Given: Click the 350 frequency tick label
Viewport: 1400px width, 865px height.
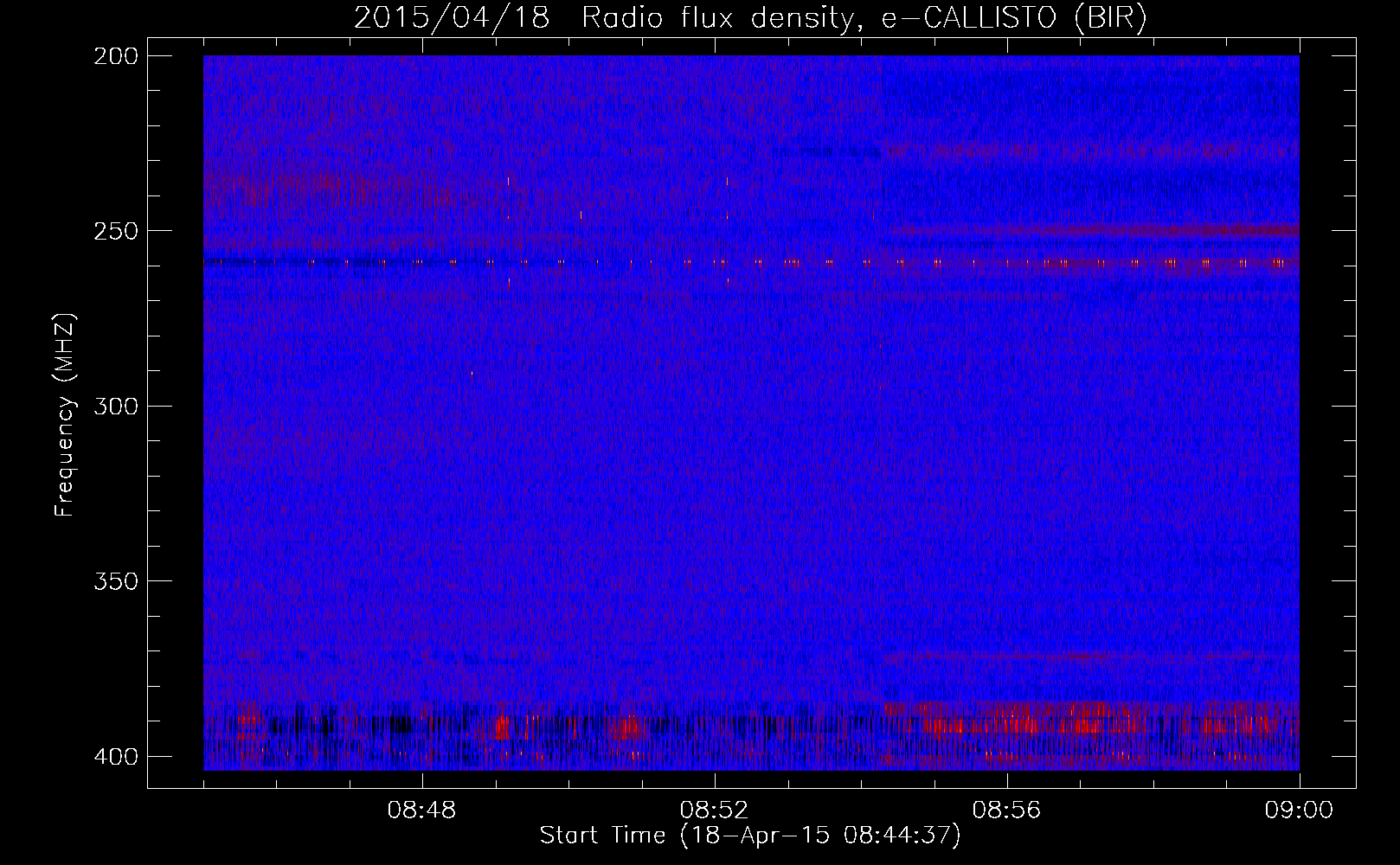Looking at the screenshot, I should (115, 581).
